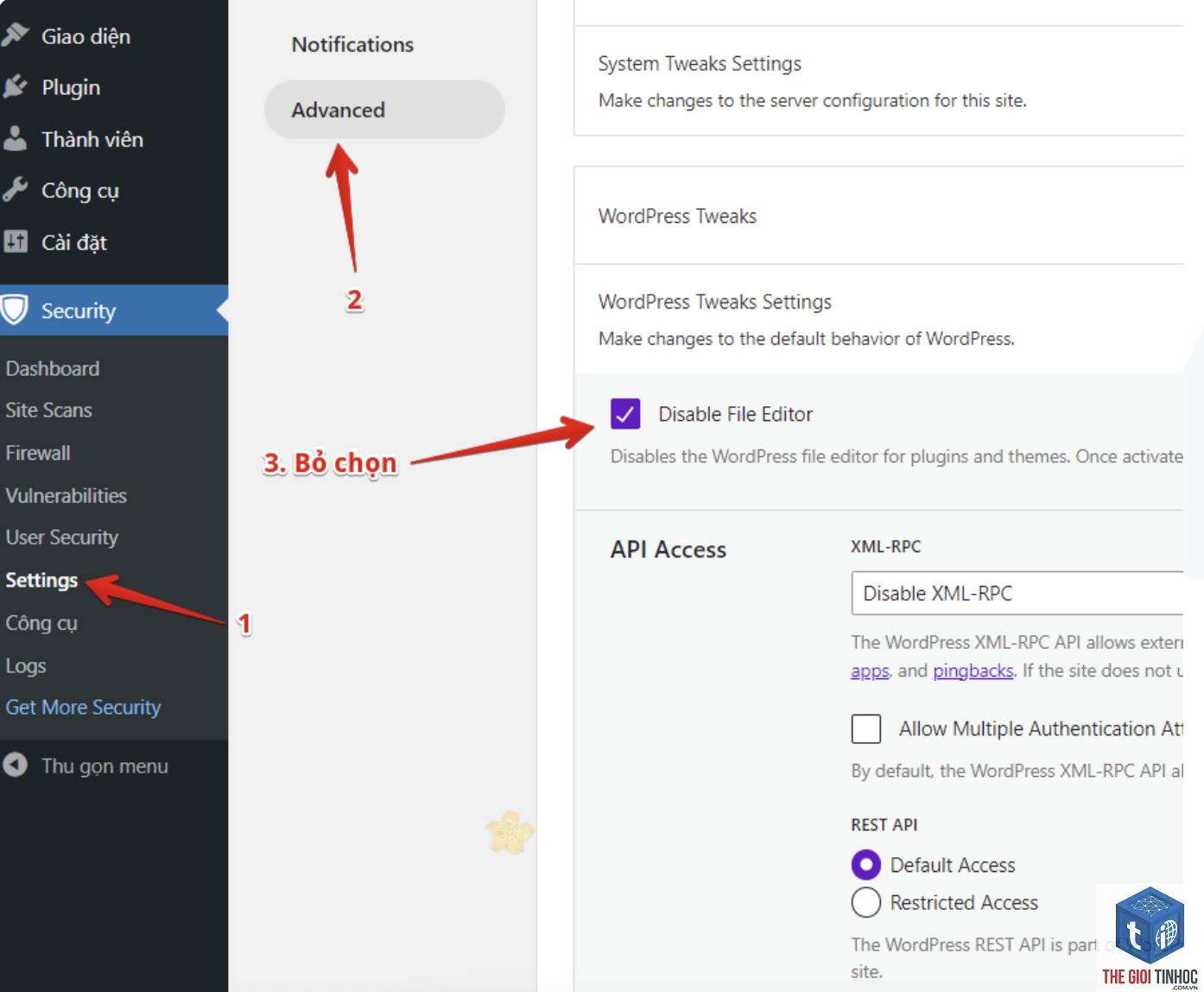The image size is (1204, 992).
Task: Open the Vulnerabilities submenu
Action: (67, 495)
